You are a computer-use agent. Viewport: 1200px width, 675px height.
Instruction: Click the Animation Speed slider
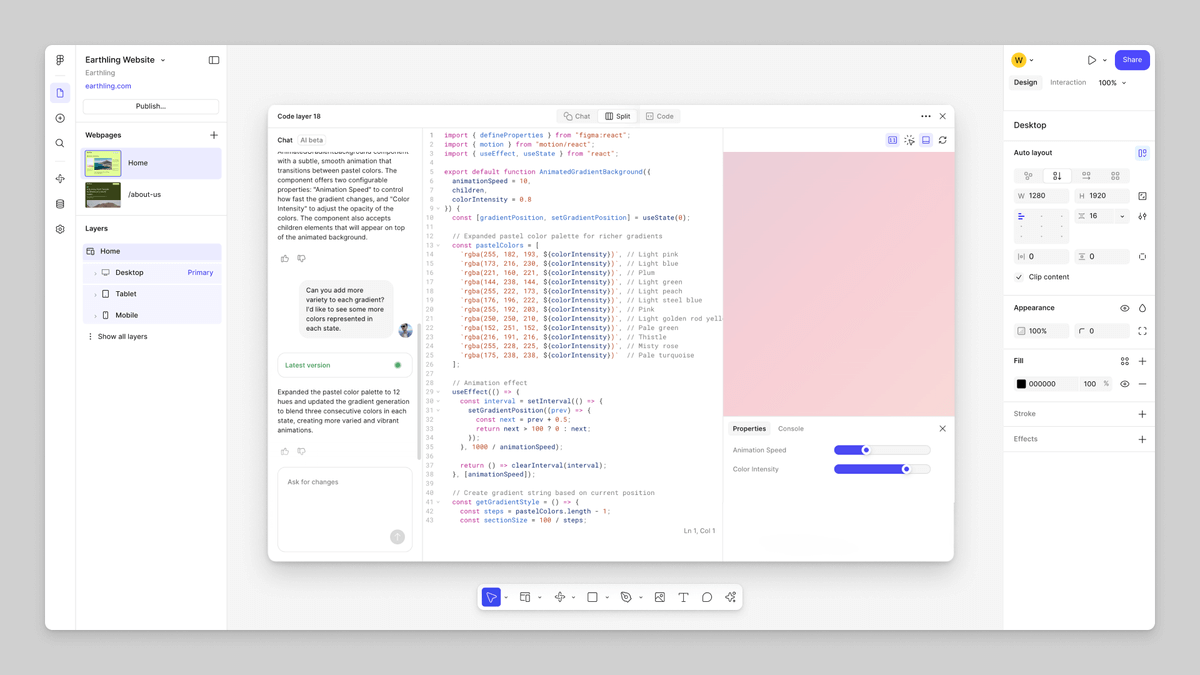pyautogui.click(x=881, y=450)
